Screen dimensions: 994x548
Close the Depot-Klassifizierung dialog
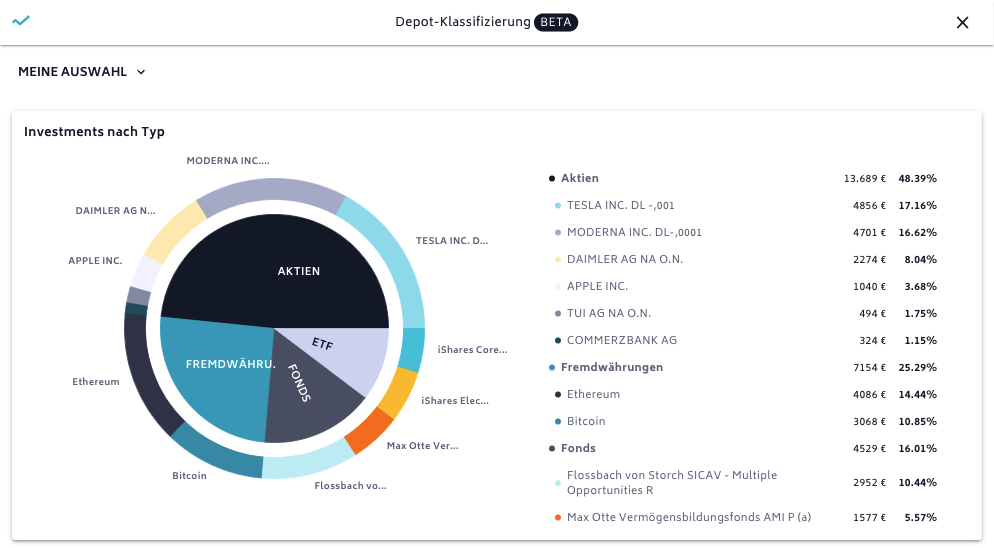click(x=962, y=22)
